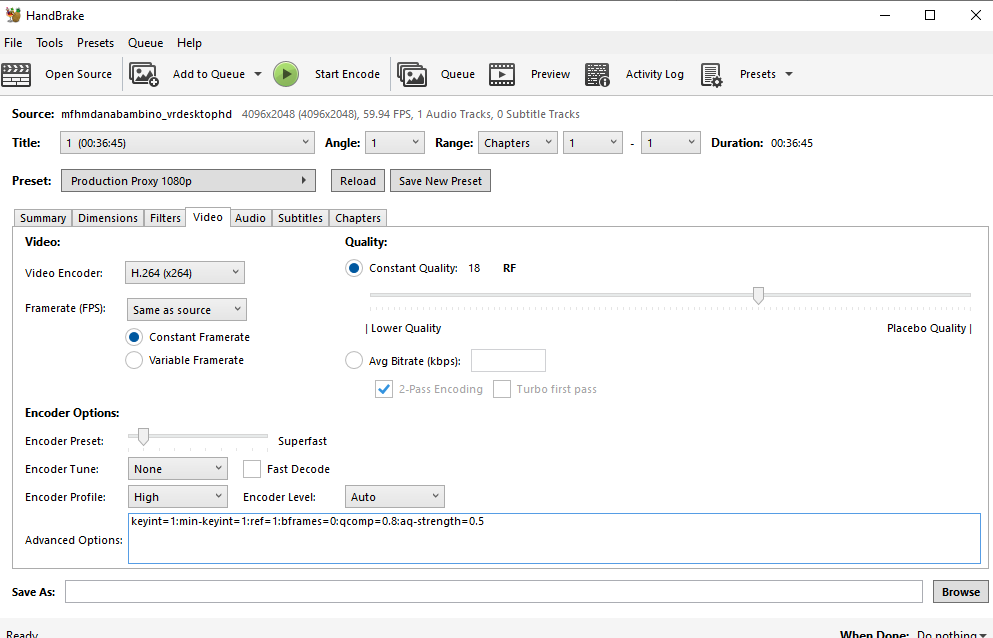Click the Browse button

point(961,592)
